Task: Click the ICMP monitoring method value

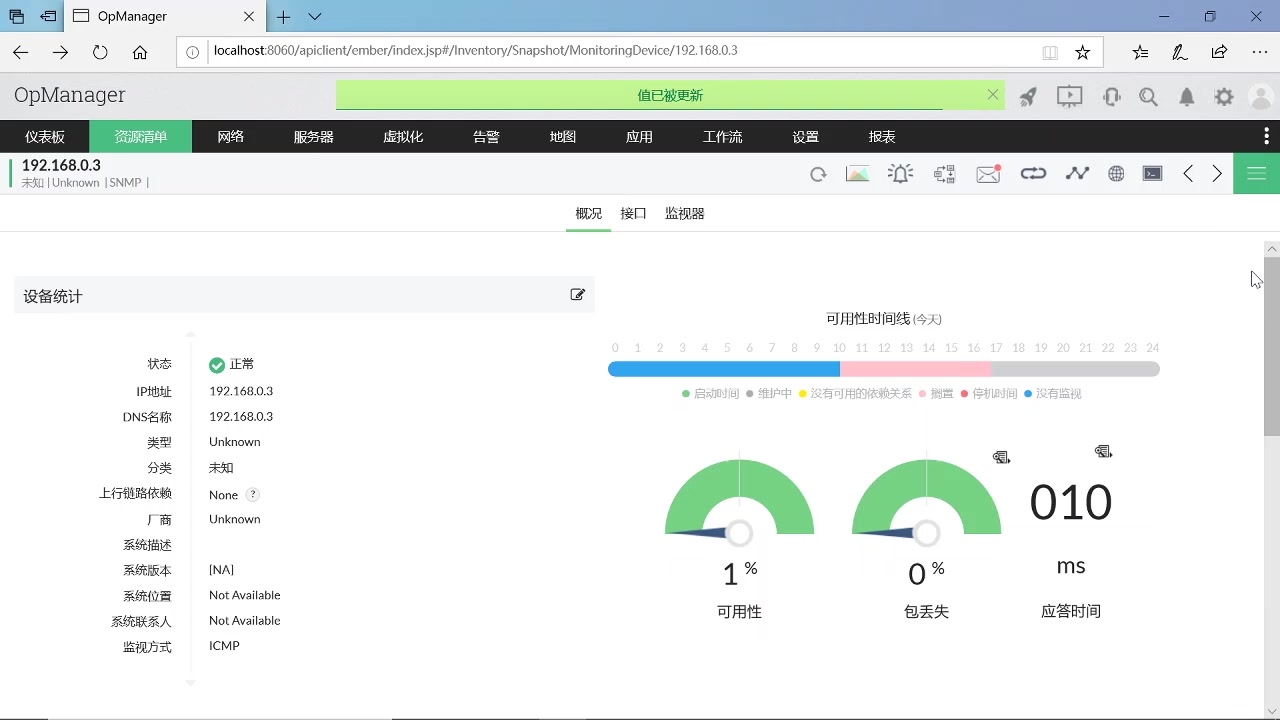Action: [224, 646]
